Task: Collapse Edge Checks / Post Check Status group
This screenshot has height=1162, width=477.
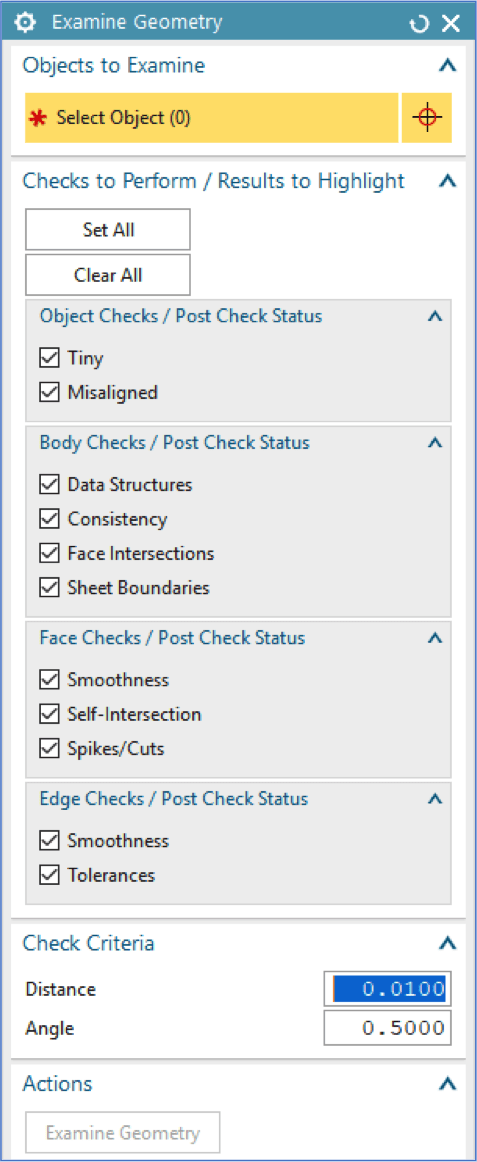Action: tap(436, 800)
